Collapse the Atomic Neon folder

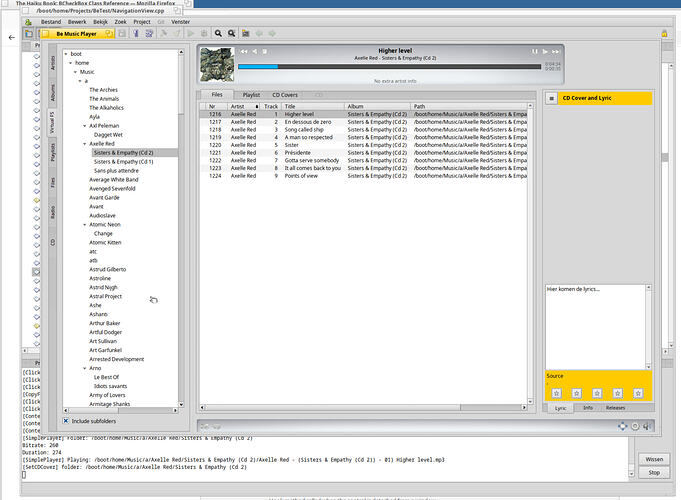pos(85,225)
